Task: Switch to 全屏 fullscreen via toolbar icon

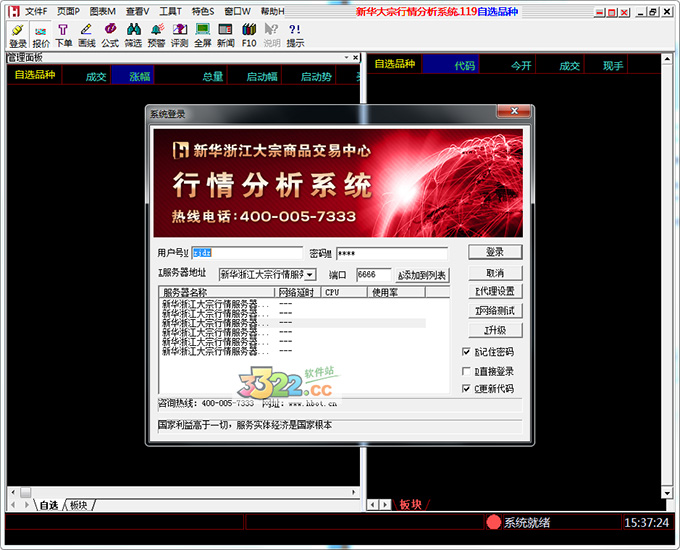Action: click(x=203, y=35)
